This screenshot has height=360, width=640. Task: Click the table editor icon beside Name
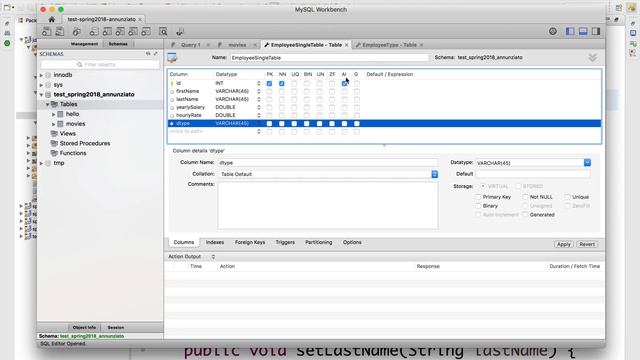[172, 58]
